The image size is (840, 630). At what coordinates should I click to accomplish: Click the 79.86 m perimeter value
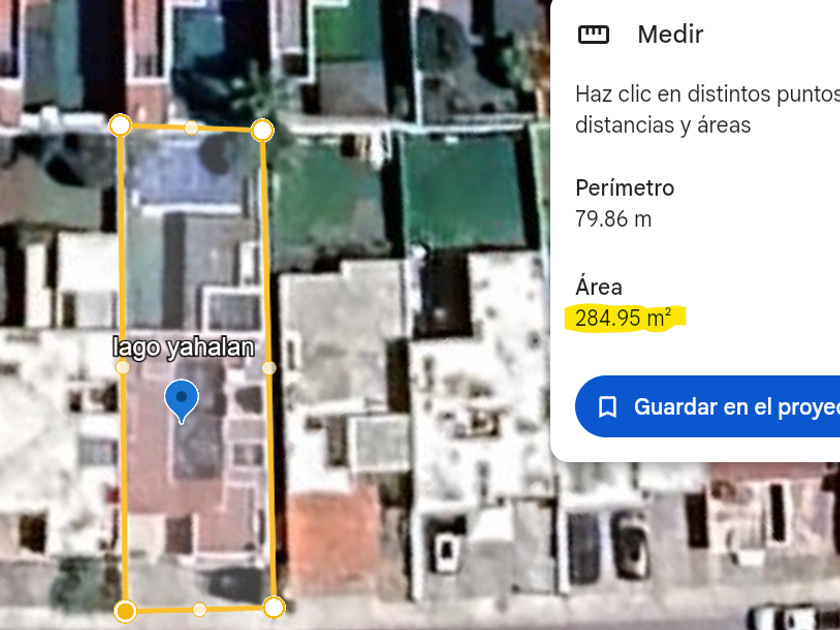613,219
